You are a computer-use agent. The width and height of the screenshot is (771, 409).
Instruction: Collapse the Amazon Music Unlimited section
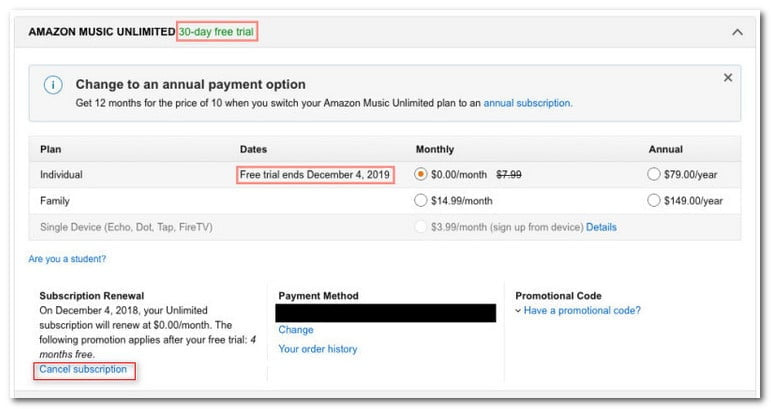[737, 32]
